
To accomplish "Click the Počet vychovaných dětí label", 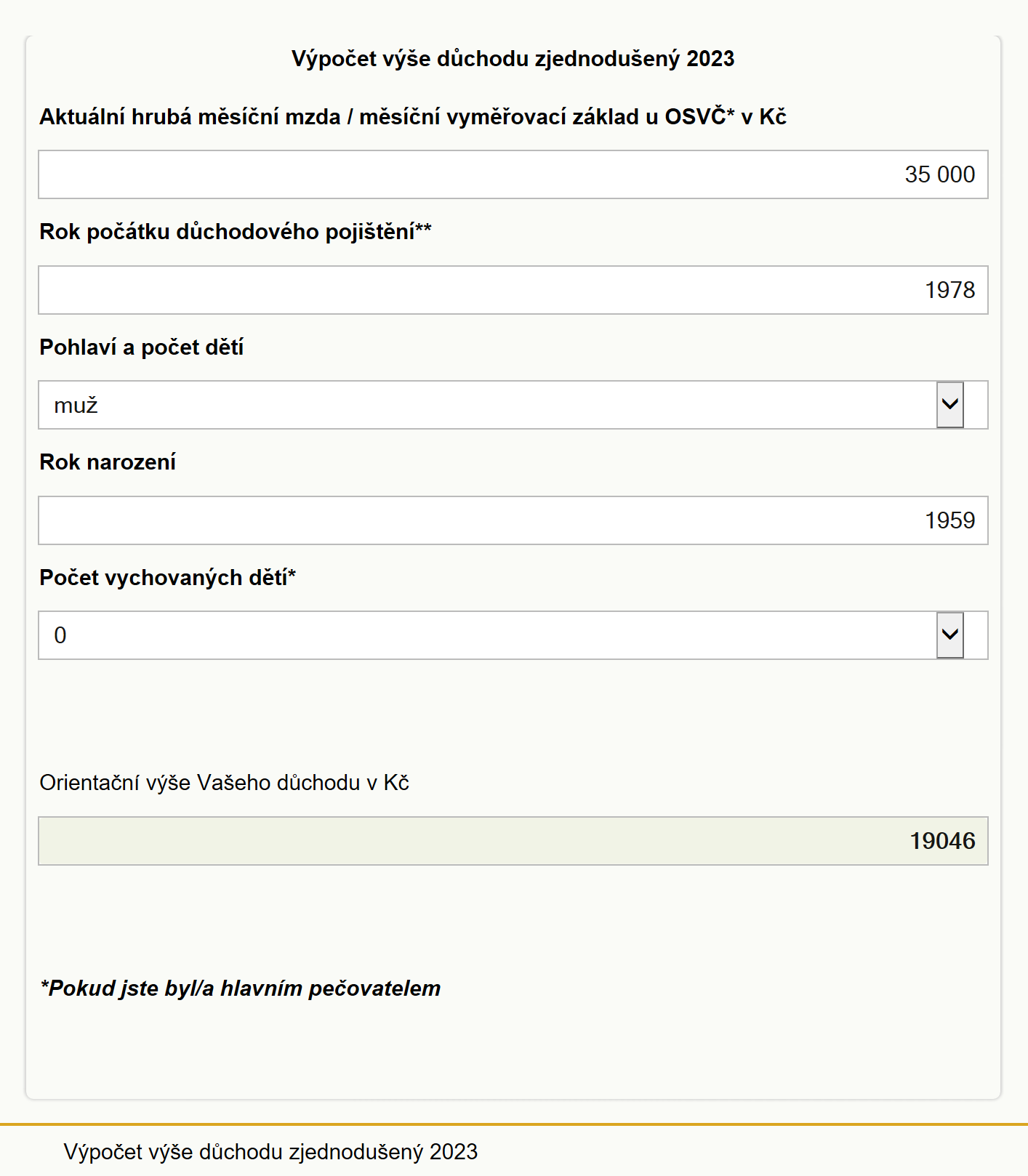I will (x=168, y=578).
